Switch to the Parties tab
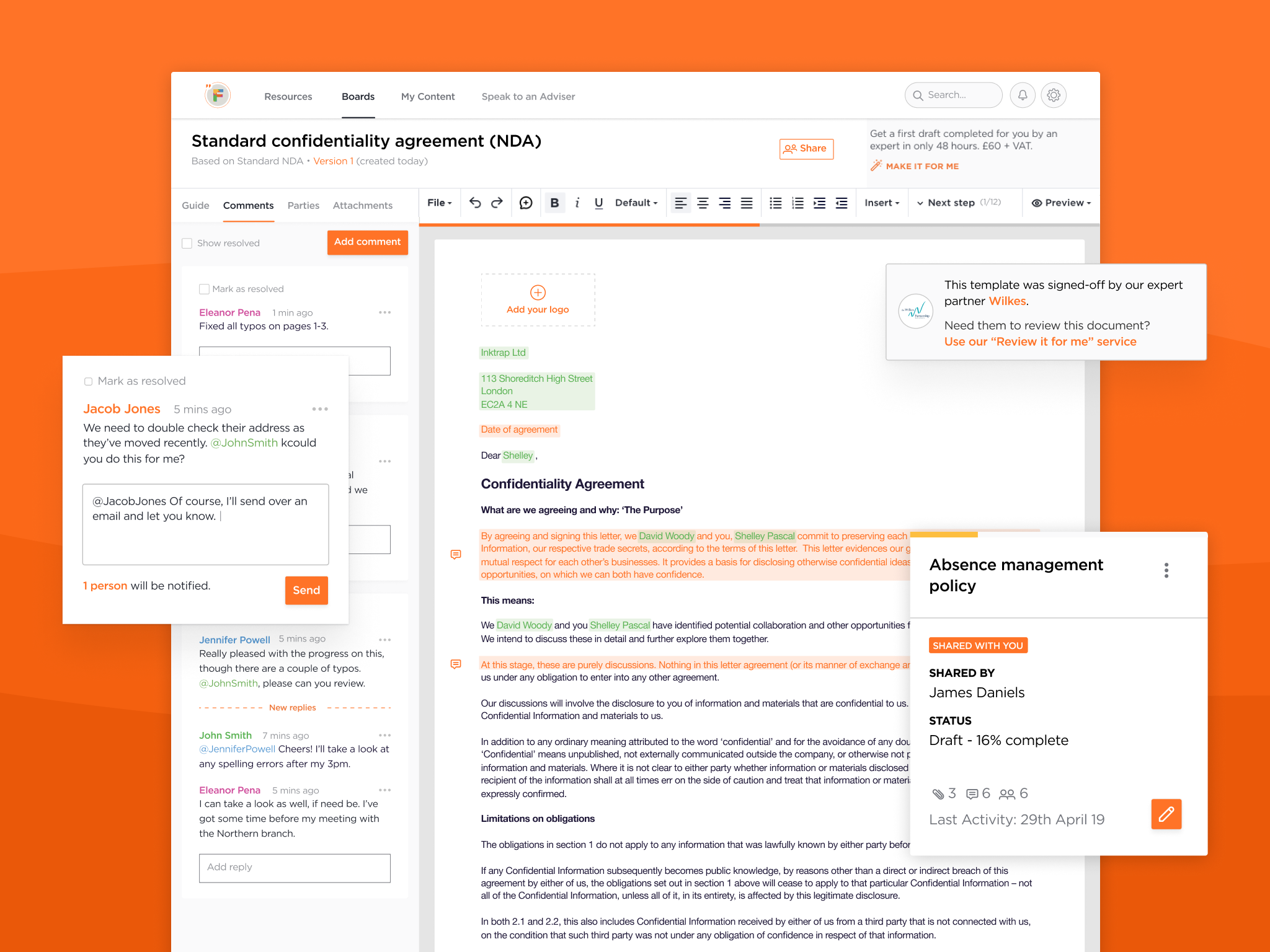The image size is (1270, 952). click(303, 205)
